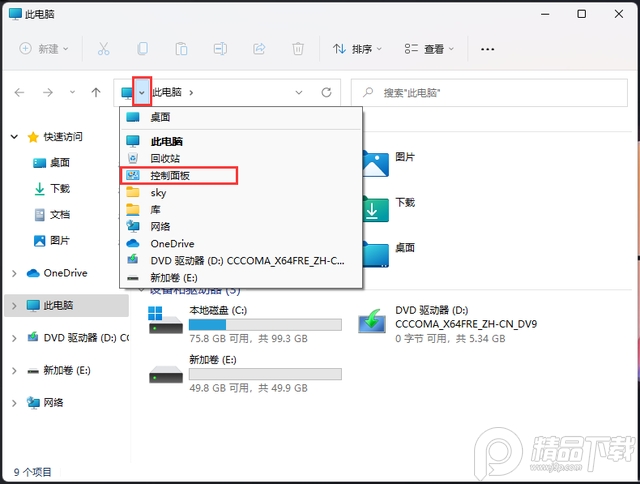This screenshot has height=484, width=640.
Task: Click the Cut scissors icon in toolbar
Action: tap(103, 49)
